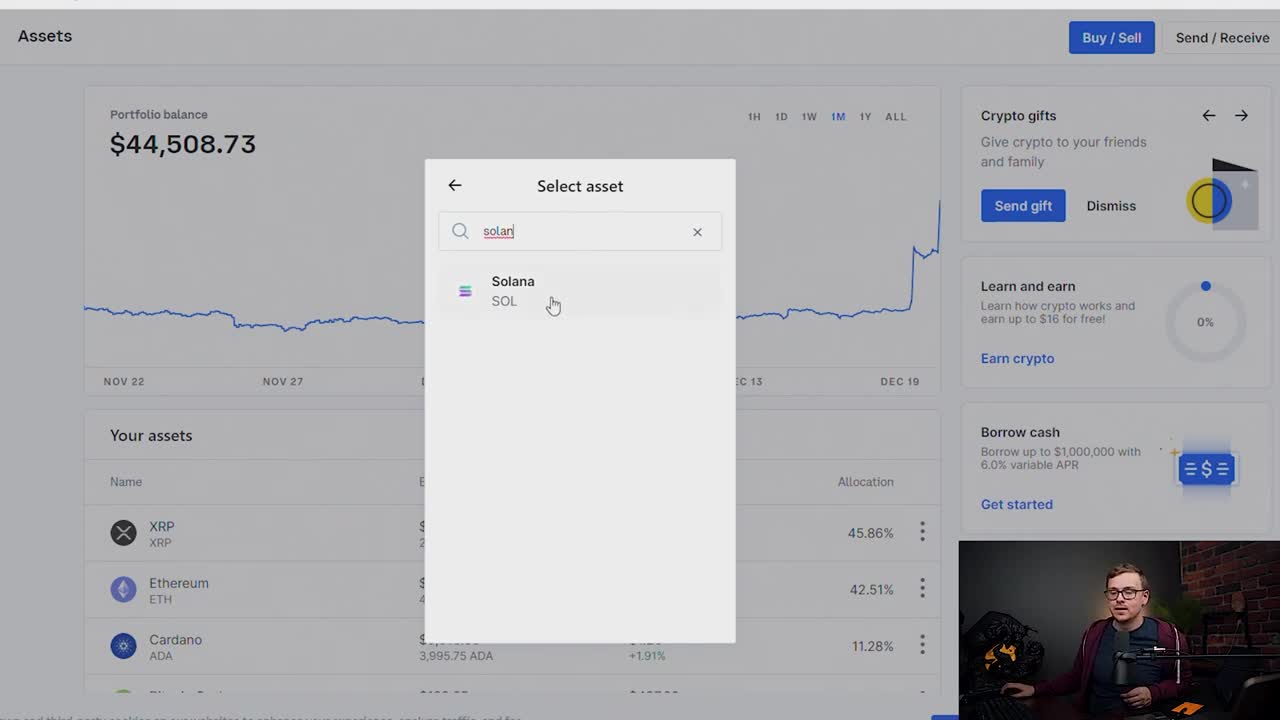1280x720 pixels.
Task: Click the Cardano coin icon
Action: tap(123, 646)
